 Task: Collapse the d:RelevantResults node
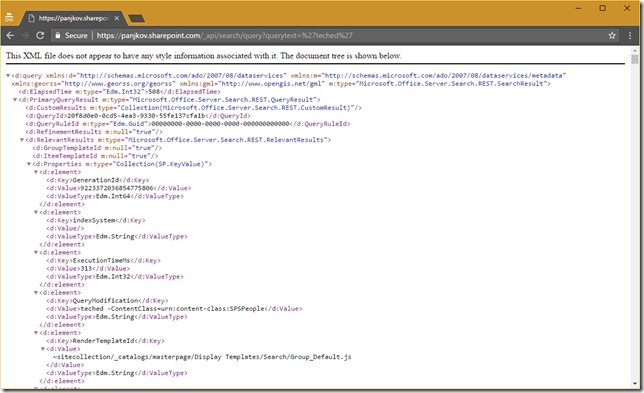tap(22, 140)
